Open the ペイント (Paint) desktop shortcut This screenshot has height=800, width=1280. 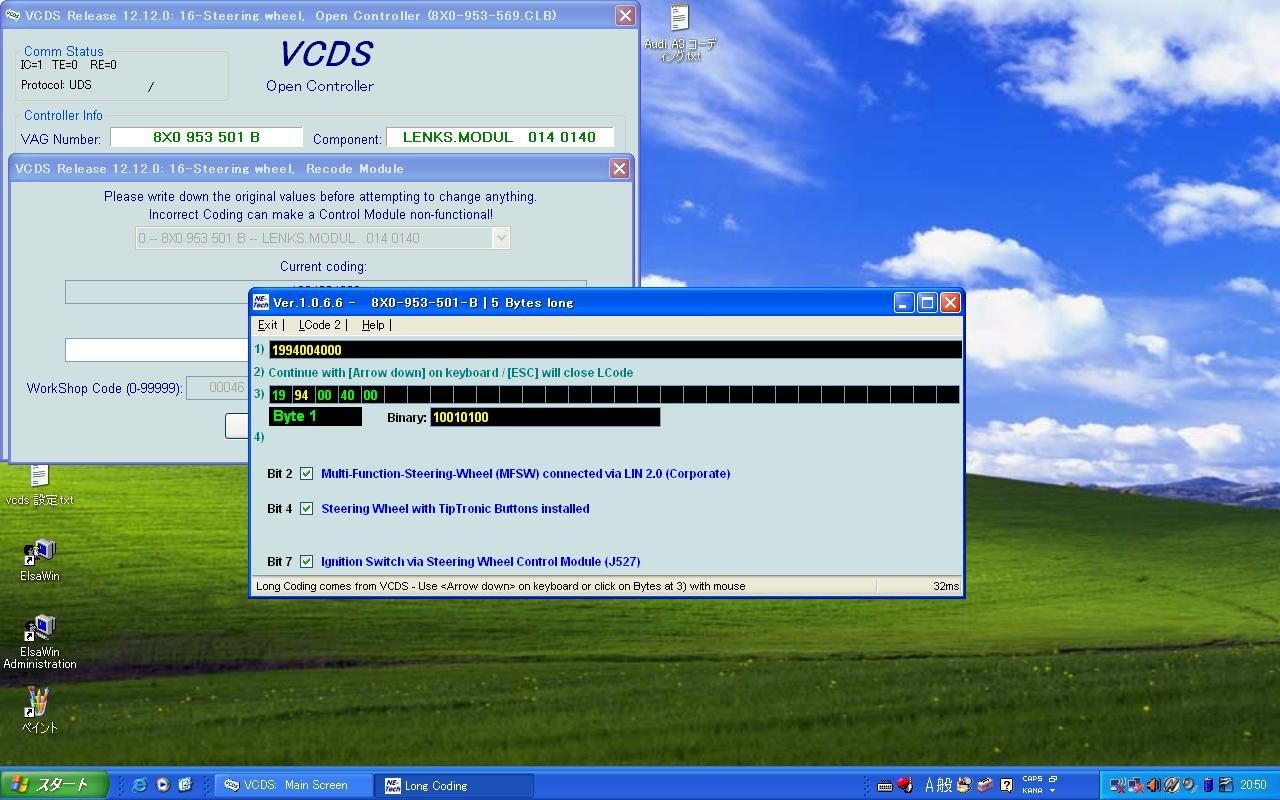tap(39, 709)
